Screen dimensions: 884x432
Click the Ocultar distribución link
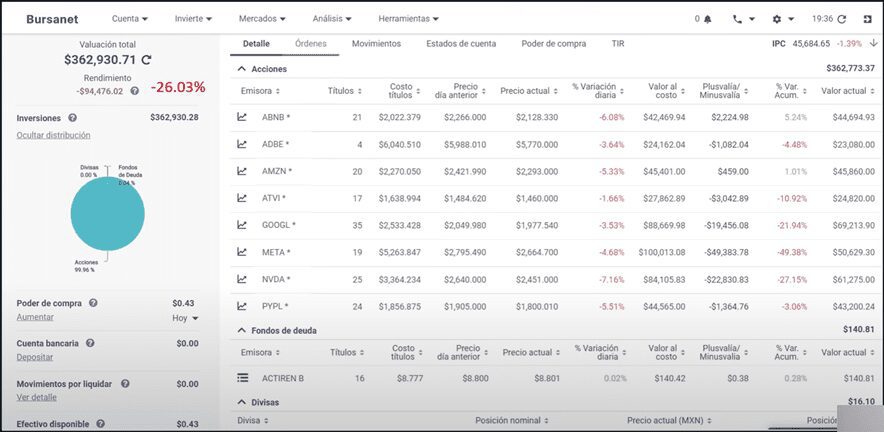point(53,134)
